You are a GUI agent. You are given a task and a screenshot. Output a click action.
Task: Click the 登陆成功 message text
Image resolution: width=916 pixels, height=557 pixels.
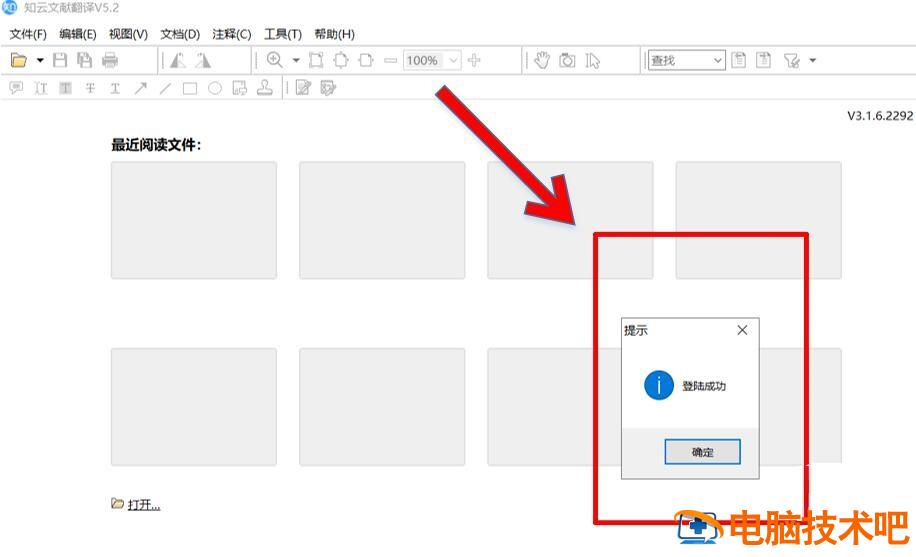(x=704, y=386)
